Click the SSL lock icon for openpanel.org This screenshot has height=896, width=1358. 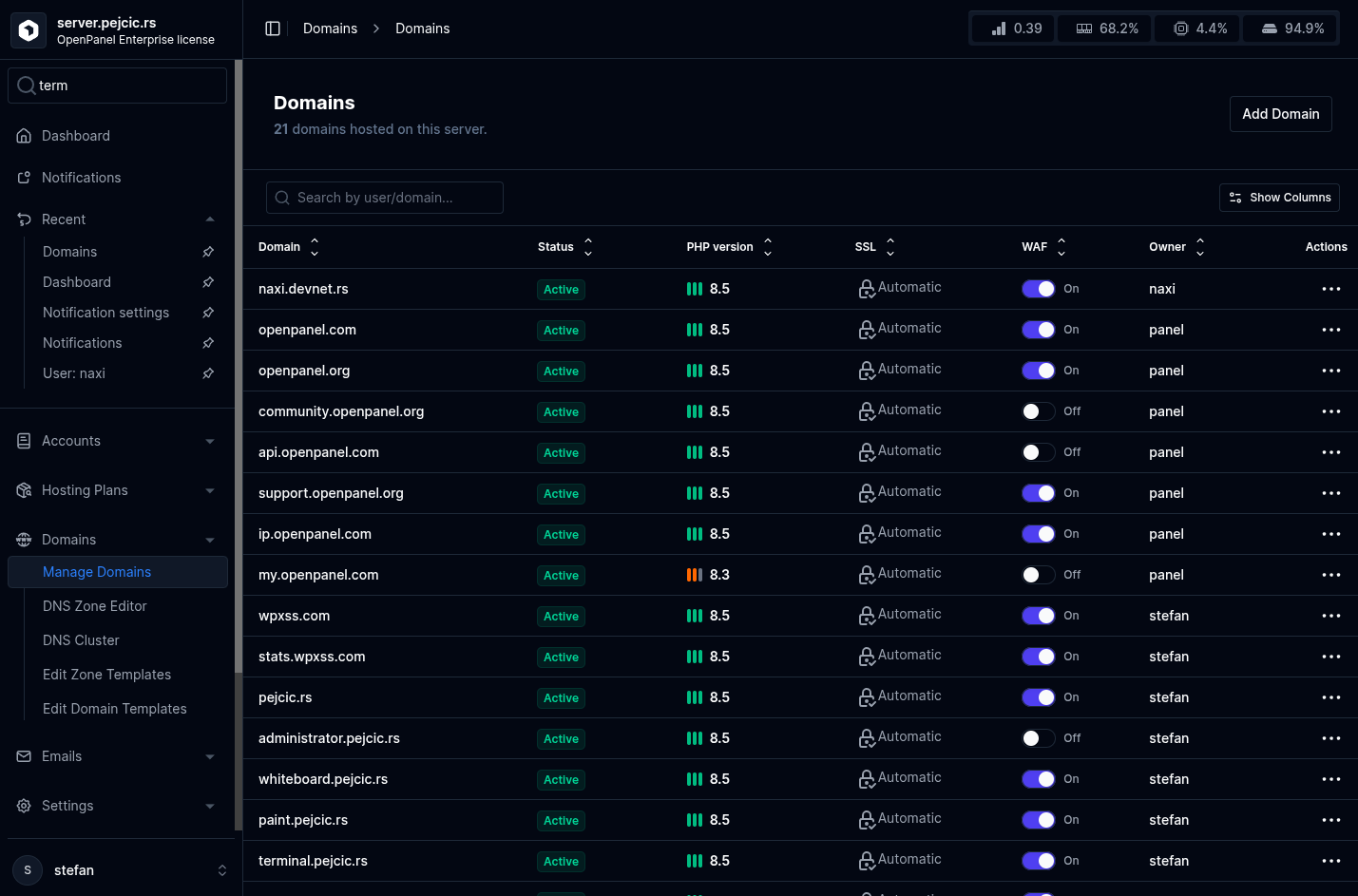coord(867,371)
